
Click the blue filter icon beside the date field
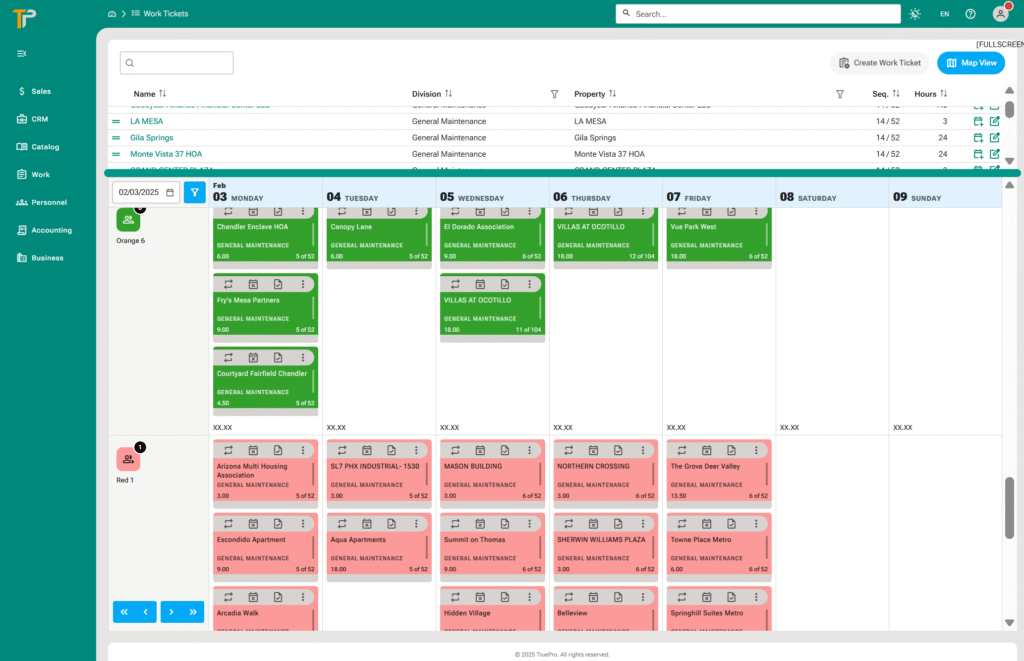(x=194, y=192)
